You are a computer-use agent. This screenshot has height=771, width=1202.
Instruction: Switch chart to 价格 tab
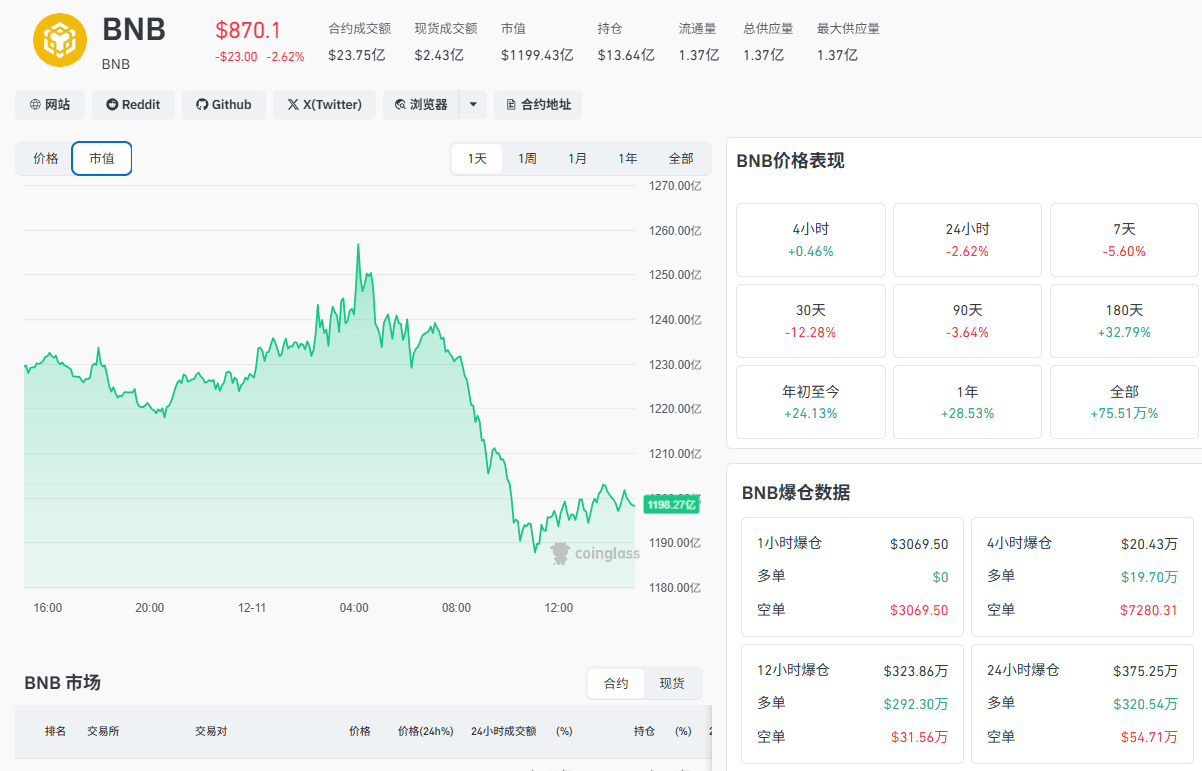(46, 158)
